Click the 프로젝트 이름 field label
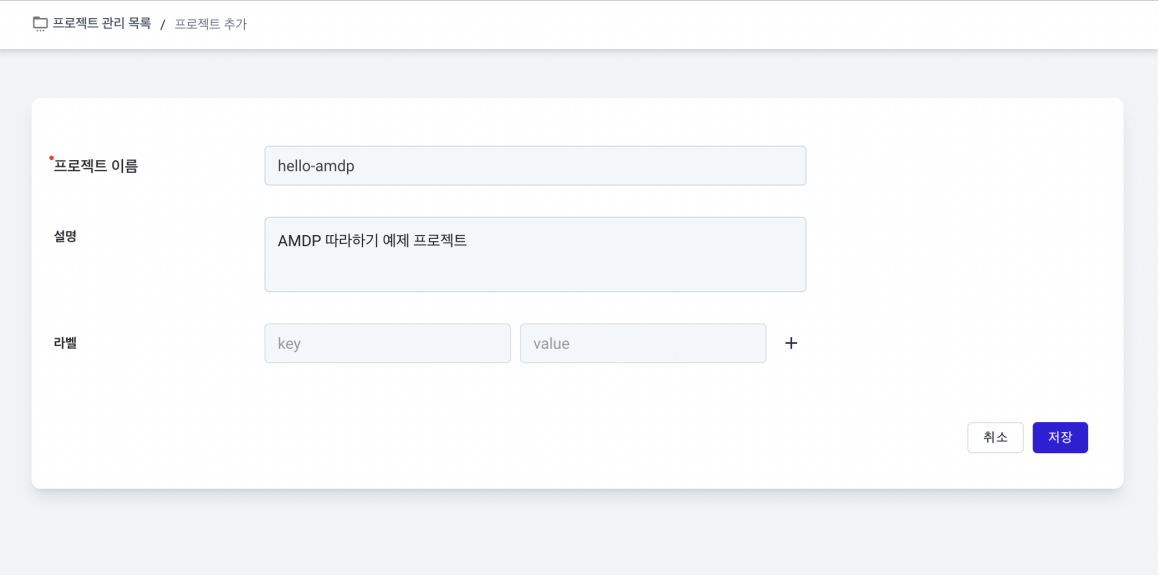This screenshot has width=1159, height=575. pyautogui.click(x=95, y=166)
